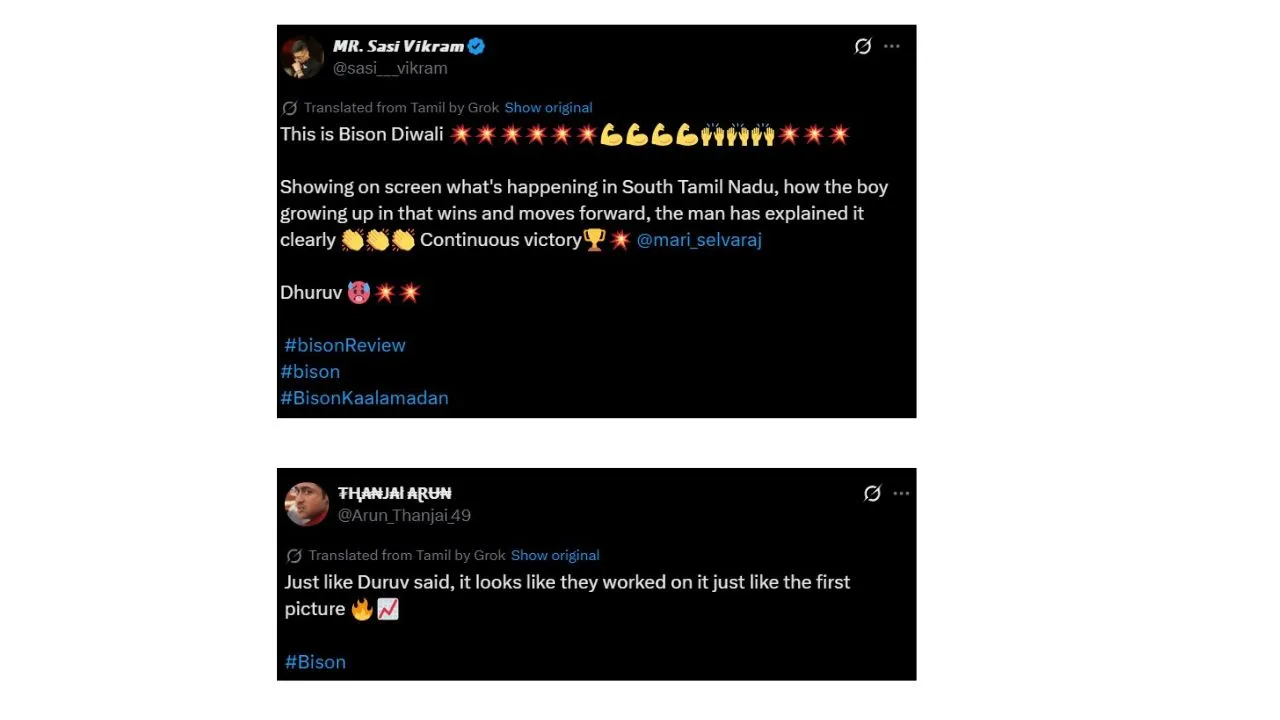Viewport: 1280px width, 720px height.
Task: Visit the @Arun_Thanjai_49 handle
Action: click(404, 516)
